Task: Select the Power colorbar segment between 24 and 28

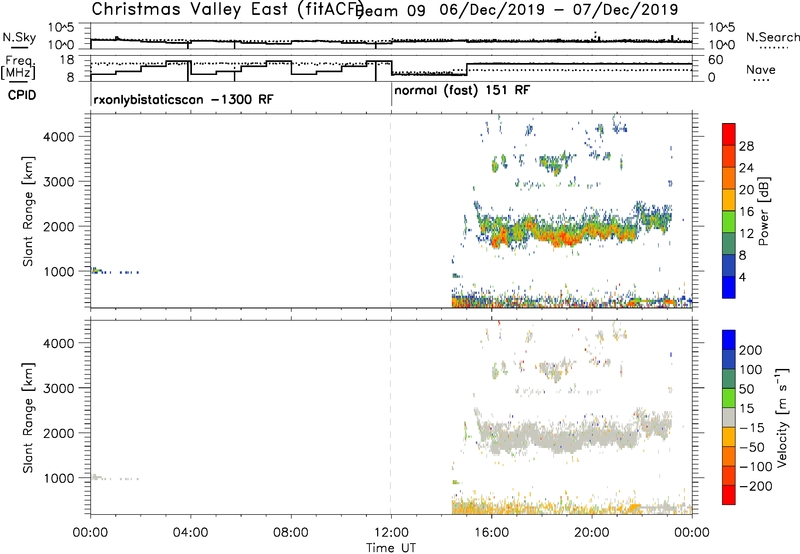Action: click(x=729, y=156)
